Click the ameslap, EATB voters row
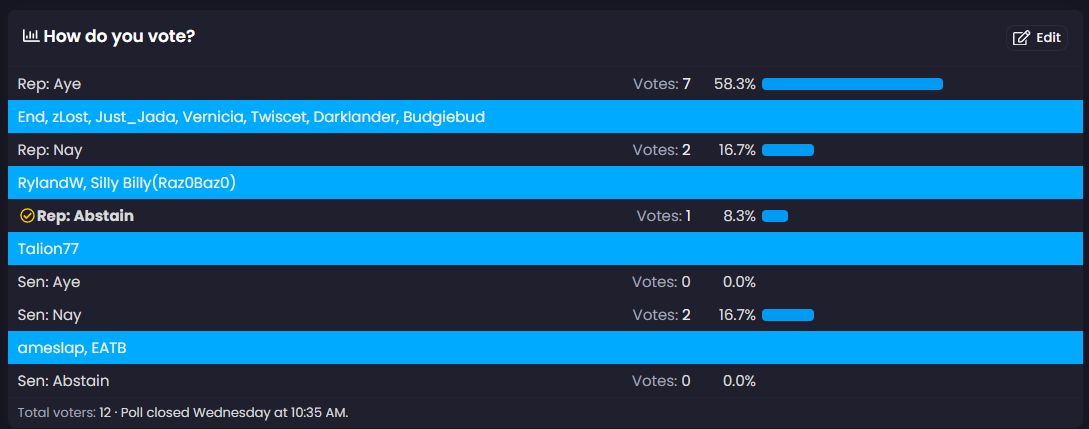This screenshot has height=429, width=1089. pos(72,348)
